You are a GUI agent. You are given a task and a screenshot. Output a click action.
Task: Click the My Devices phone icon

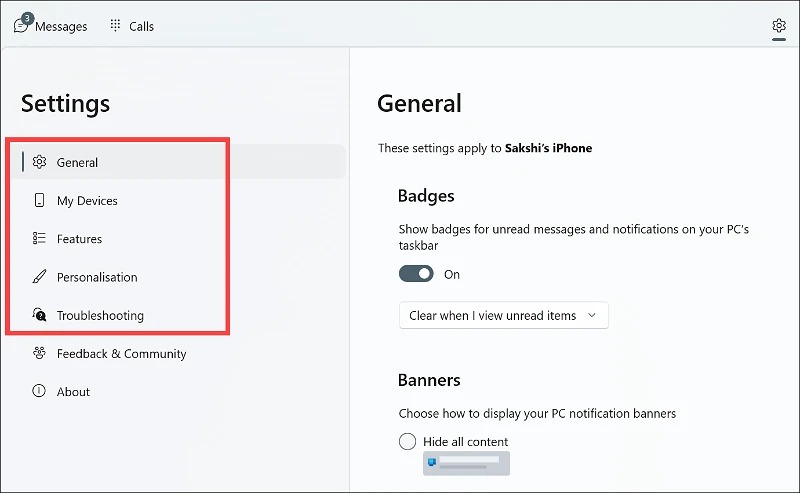[x=39, y=200]
